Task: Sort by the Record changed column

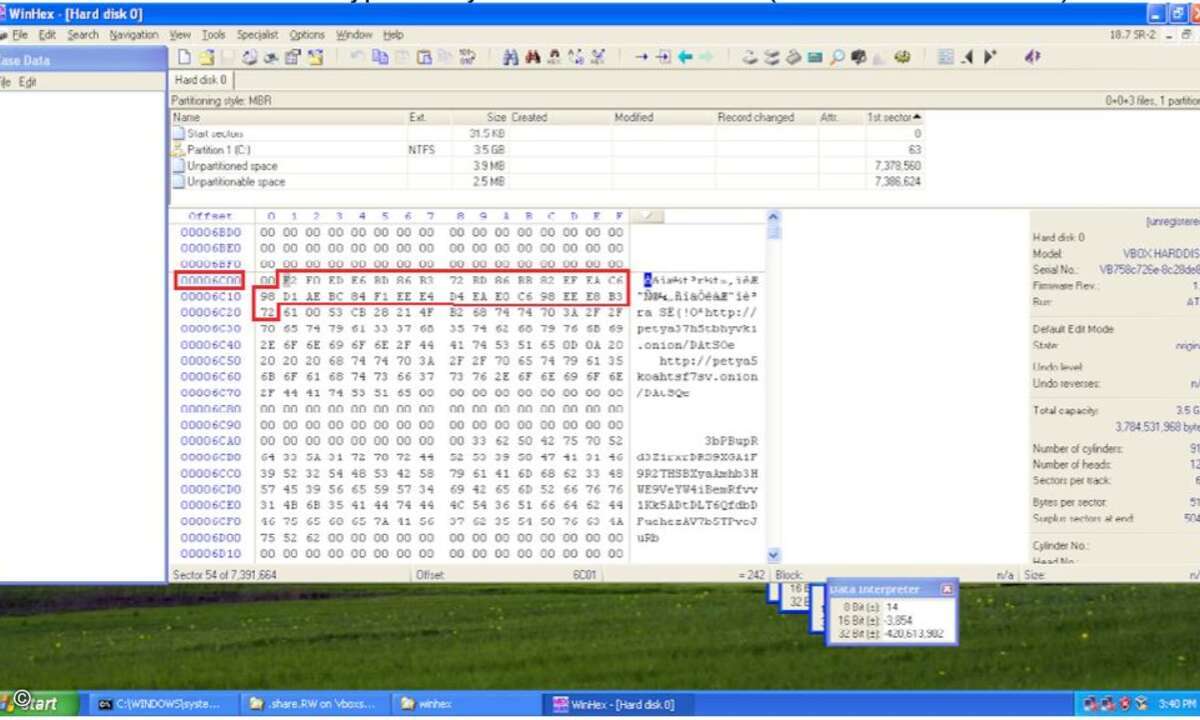Action: coord(766,117)
